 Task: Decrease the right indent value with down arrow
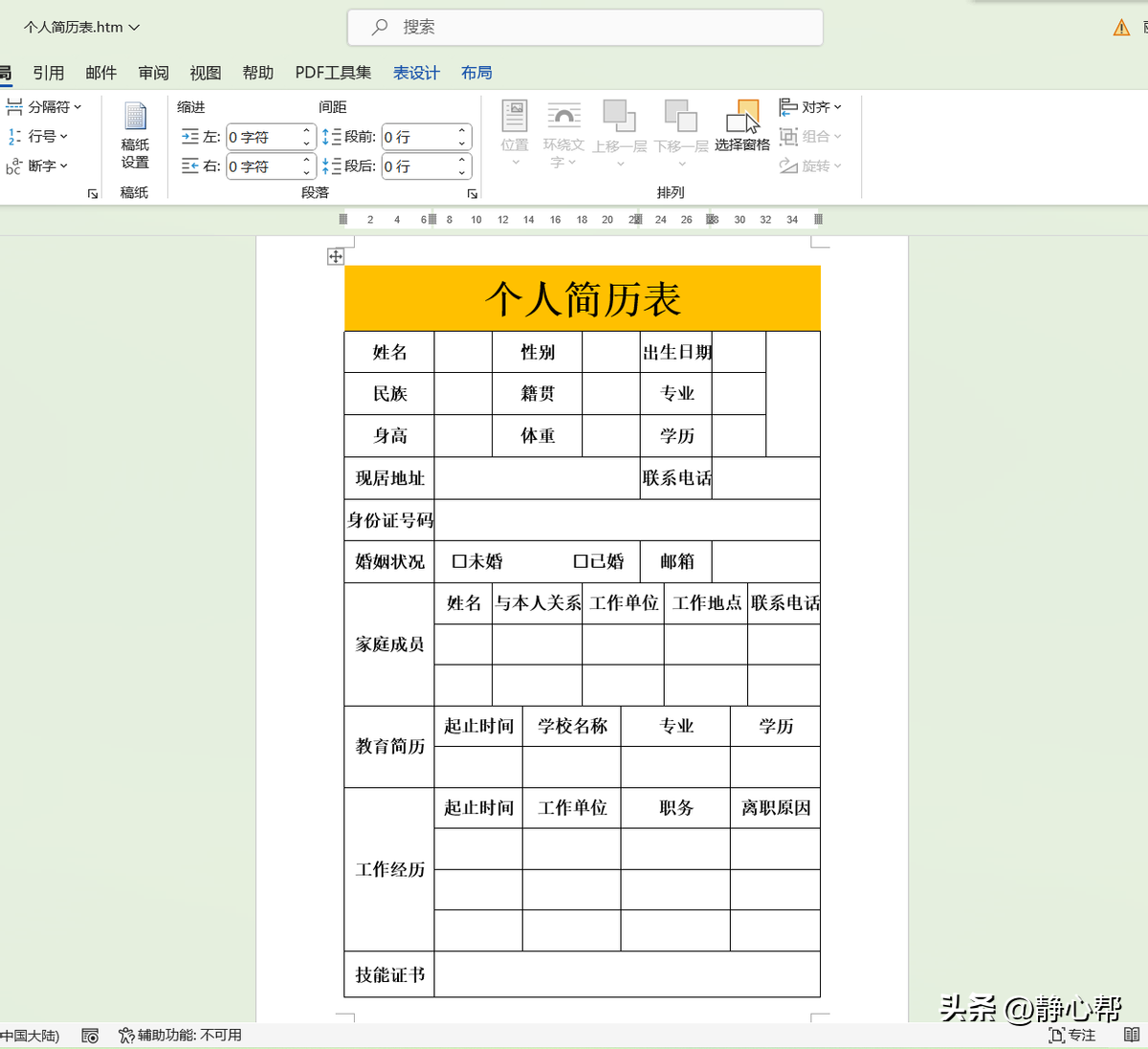307,173
